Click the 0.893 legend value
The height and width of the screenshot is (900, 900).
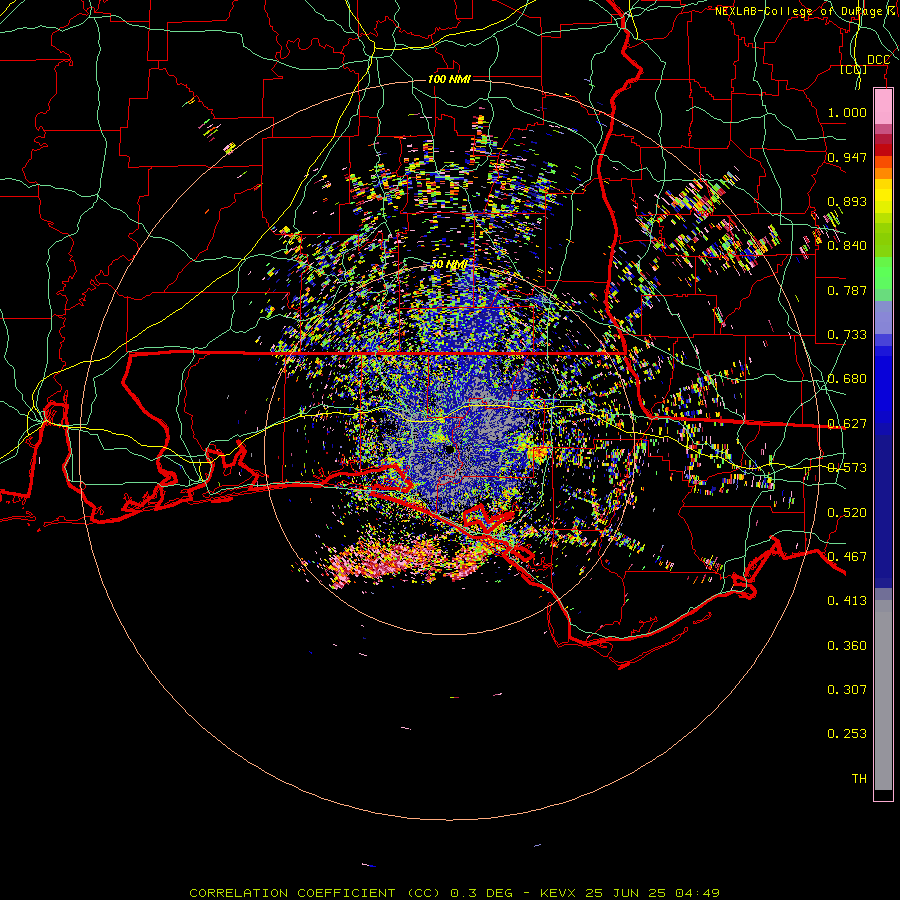tap(847, 201)
